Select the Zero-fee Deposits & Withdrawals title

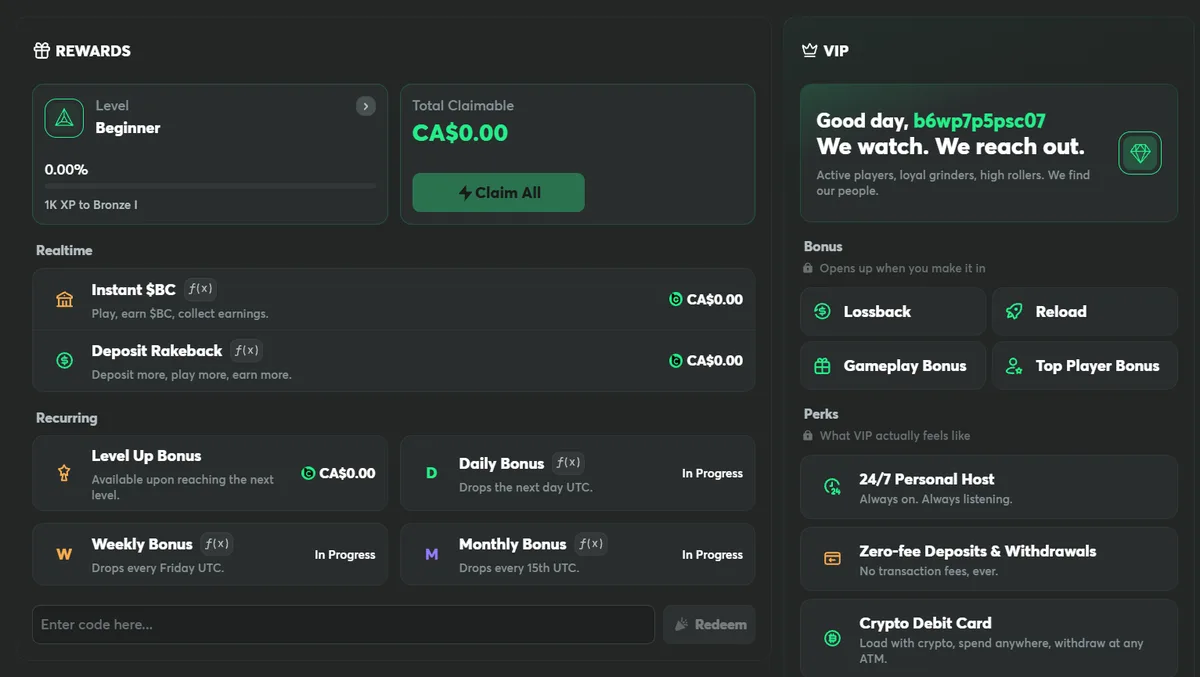coord(978,551)
